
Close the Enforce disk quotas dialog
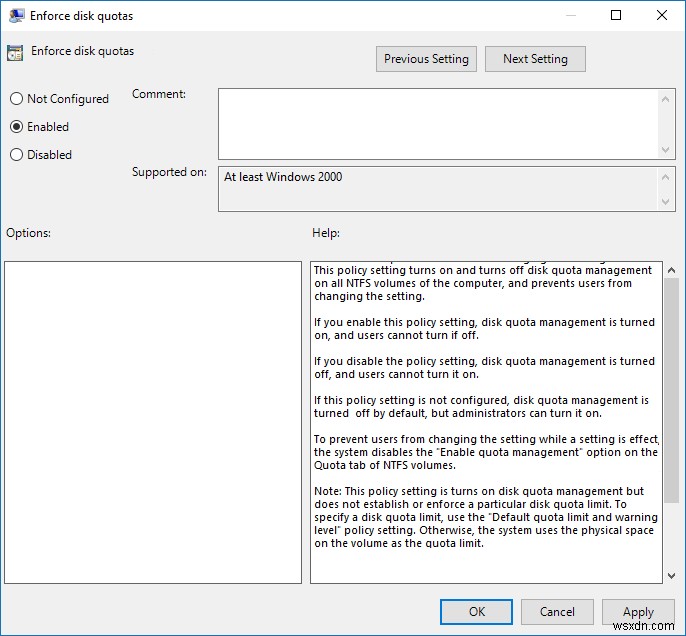[662, 16]
